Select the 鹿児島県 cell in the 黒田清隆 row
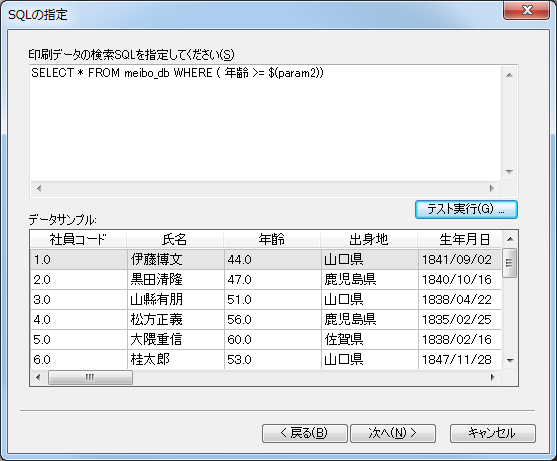This screenshot has width=557, height=461. pyautogui.click(x=369, y=280)
